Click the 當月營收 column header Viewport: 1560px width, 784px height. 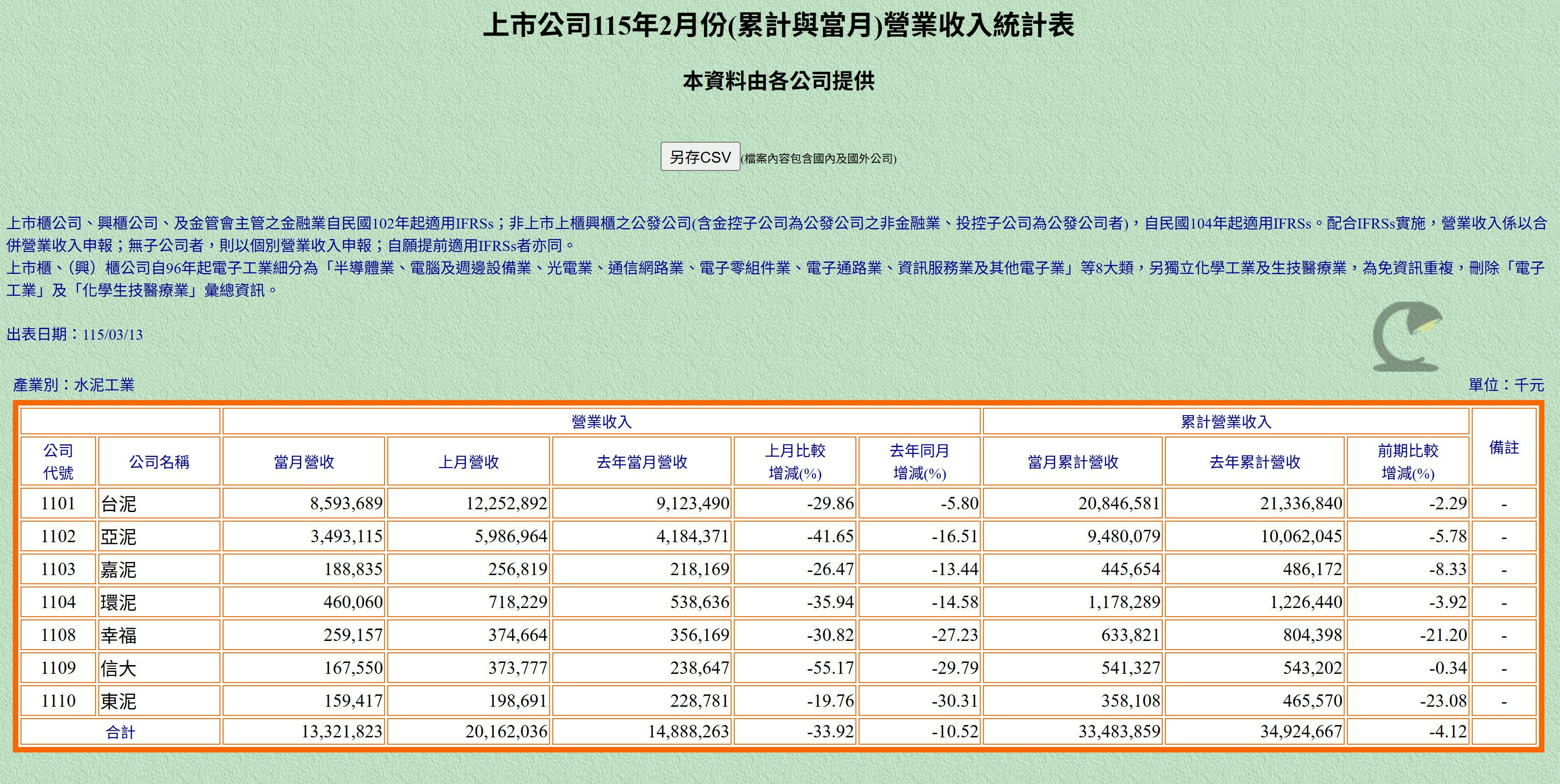[304, 462]
